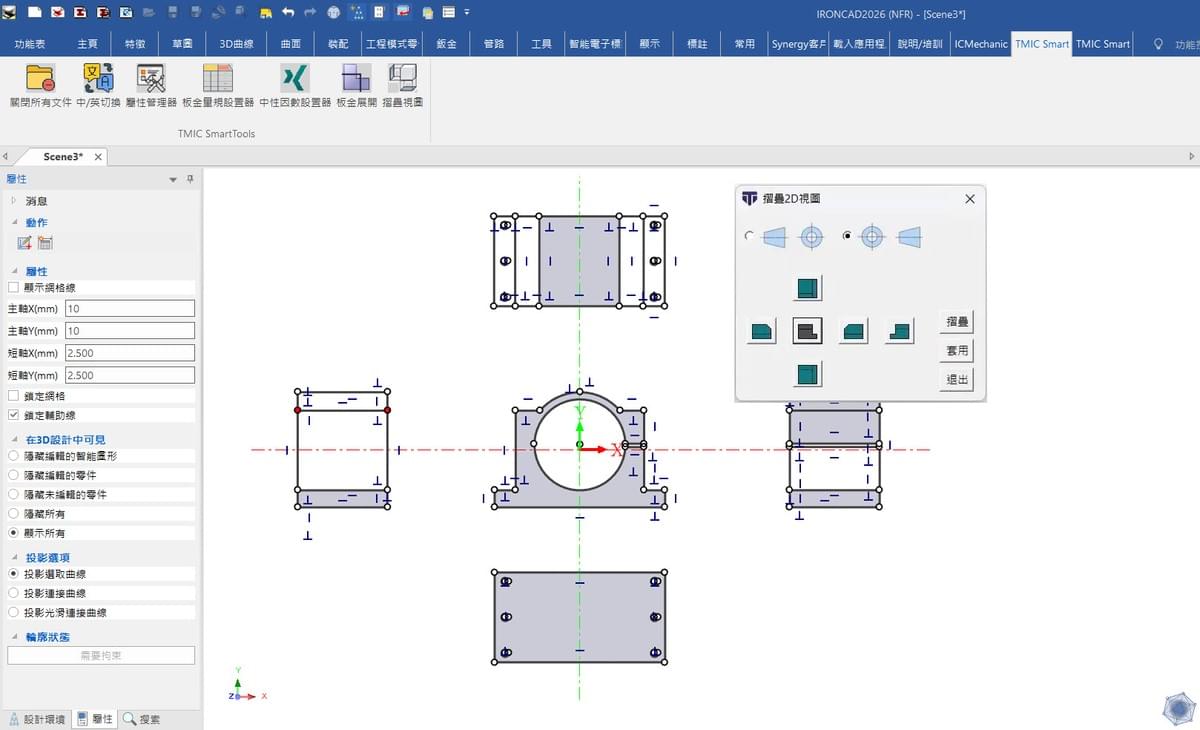
Task: Open the quick access toolbar customize dropdown arrow
Action: click(x=467, y=13)
